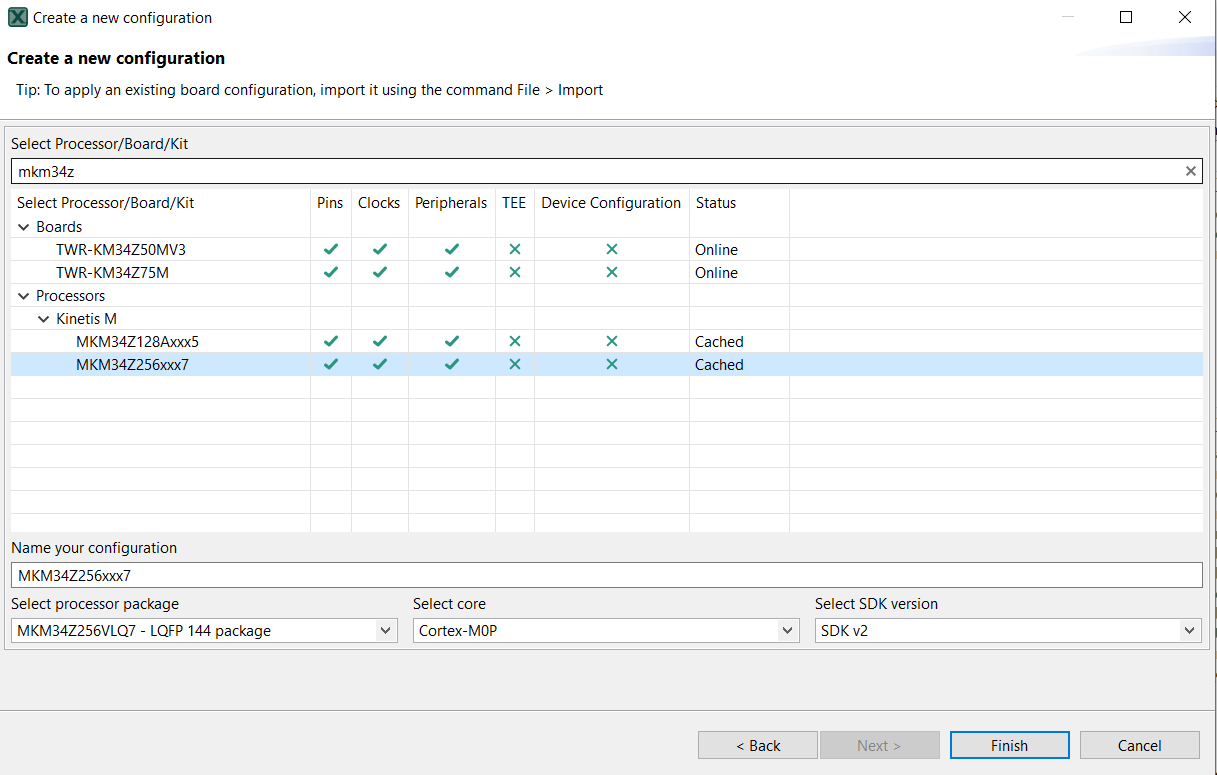The image size is (1217, 775).
Task: Click the configuration name input field
Action: 606,575
